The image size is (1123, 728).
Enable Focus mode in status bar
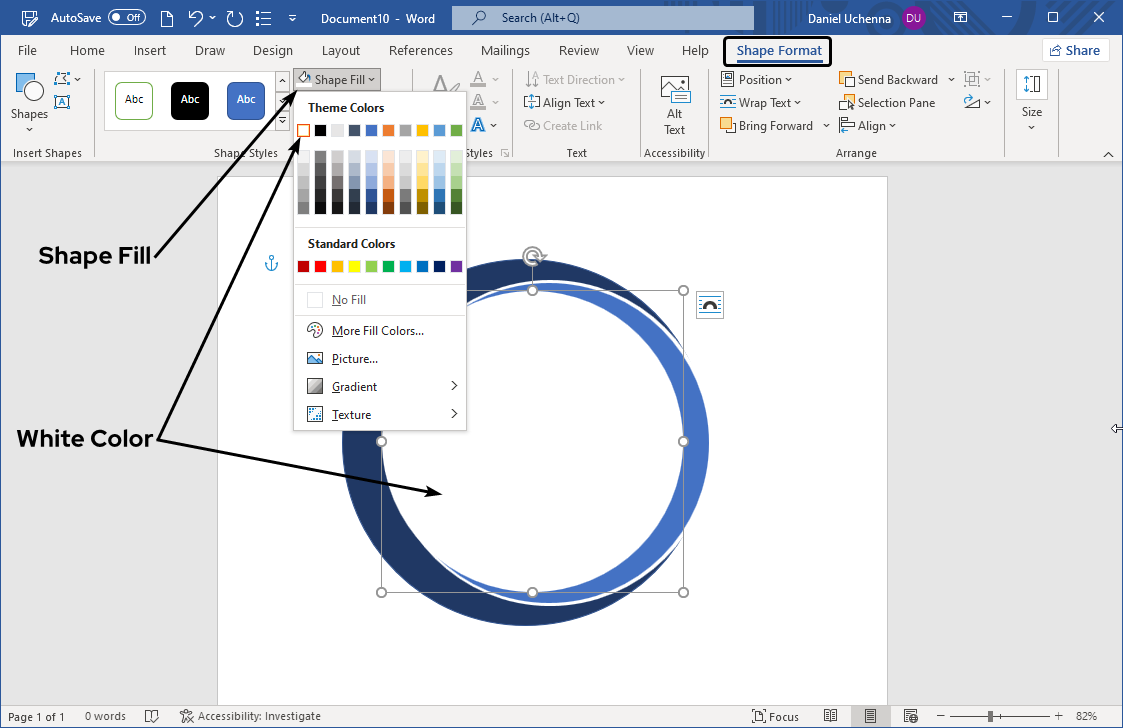[776, 716]
